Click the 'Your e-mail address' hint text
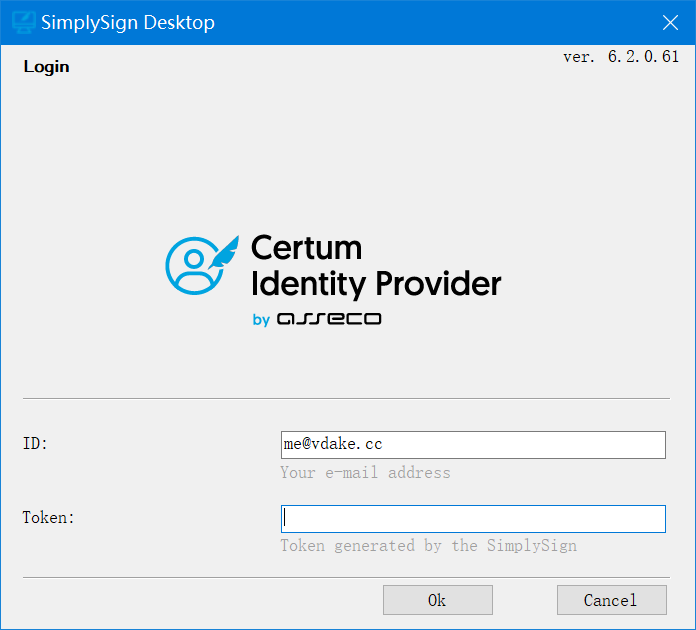Screen dimensions: 696x630 [365, 472]
